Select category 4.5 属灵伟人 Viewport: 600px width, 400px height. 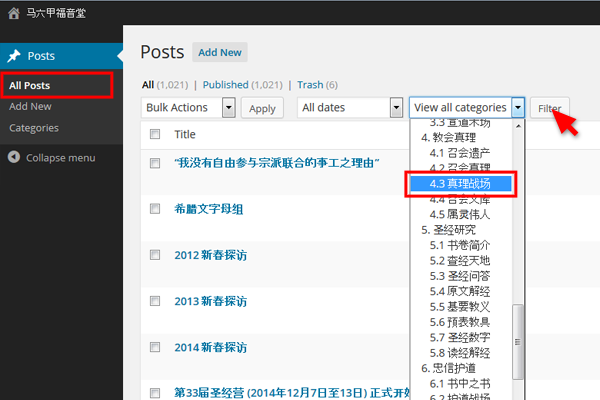tap(460, 214)
